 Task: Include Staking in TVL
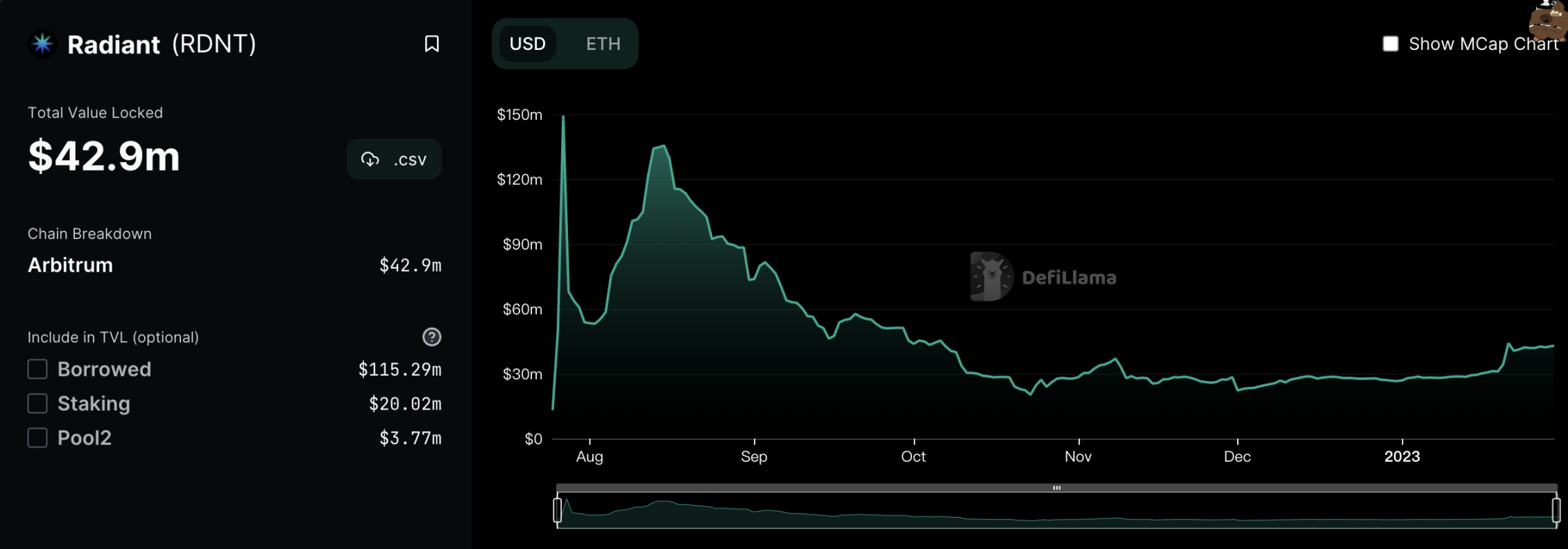tap(37, 403)
